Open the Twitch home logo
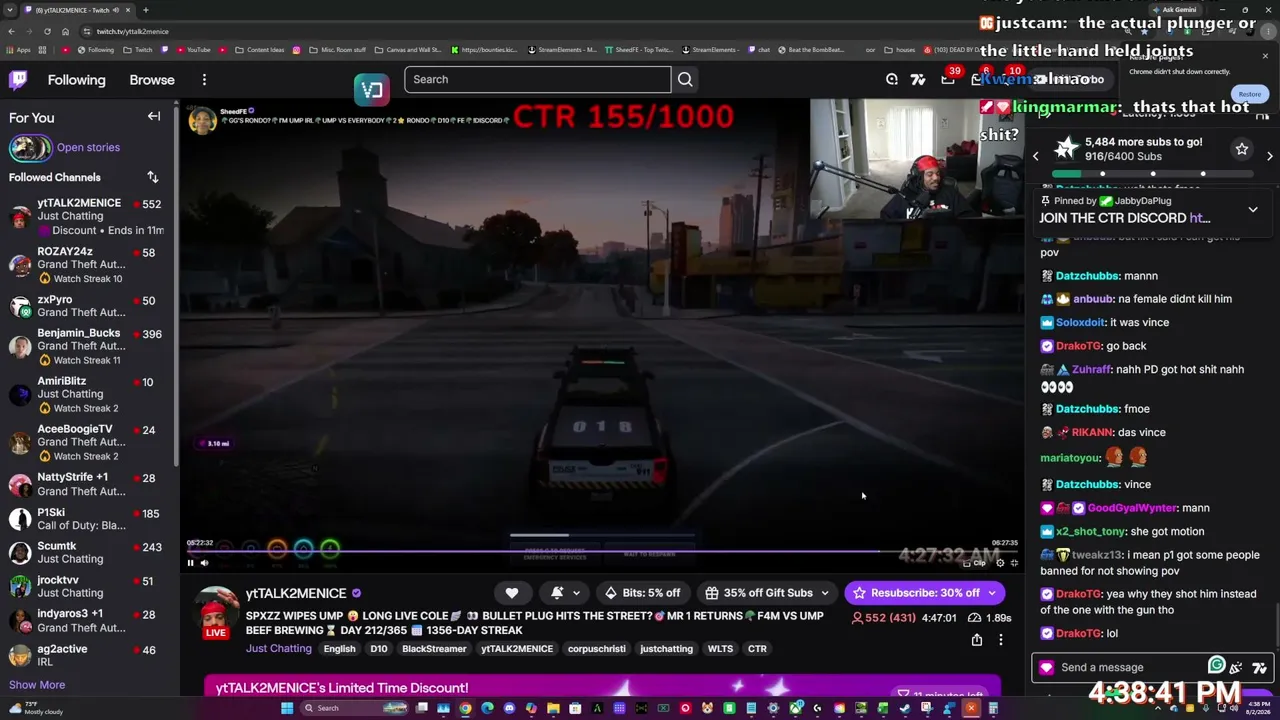1280x720 pixels. pyautogui.click(x=18, y=80)
